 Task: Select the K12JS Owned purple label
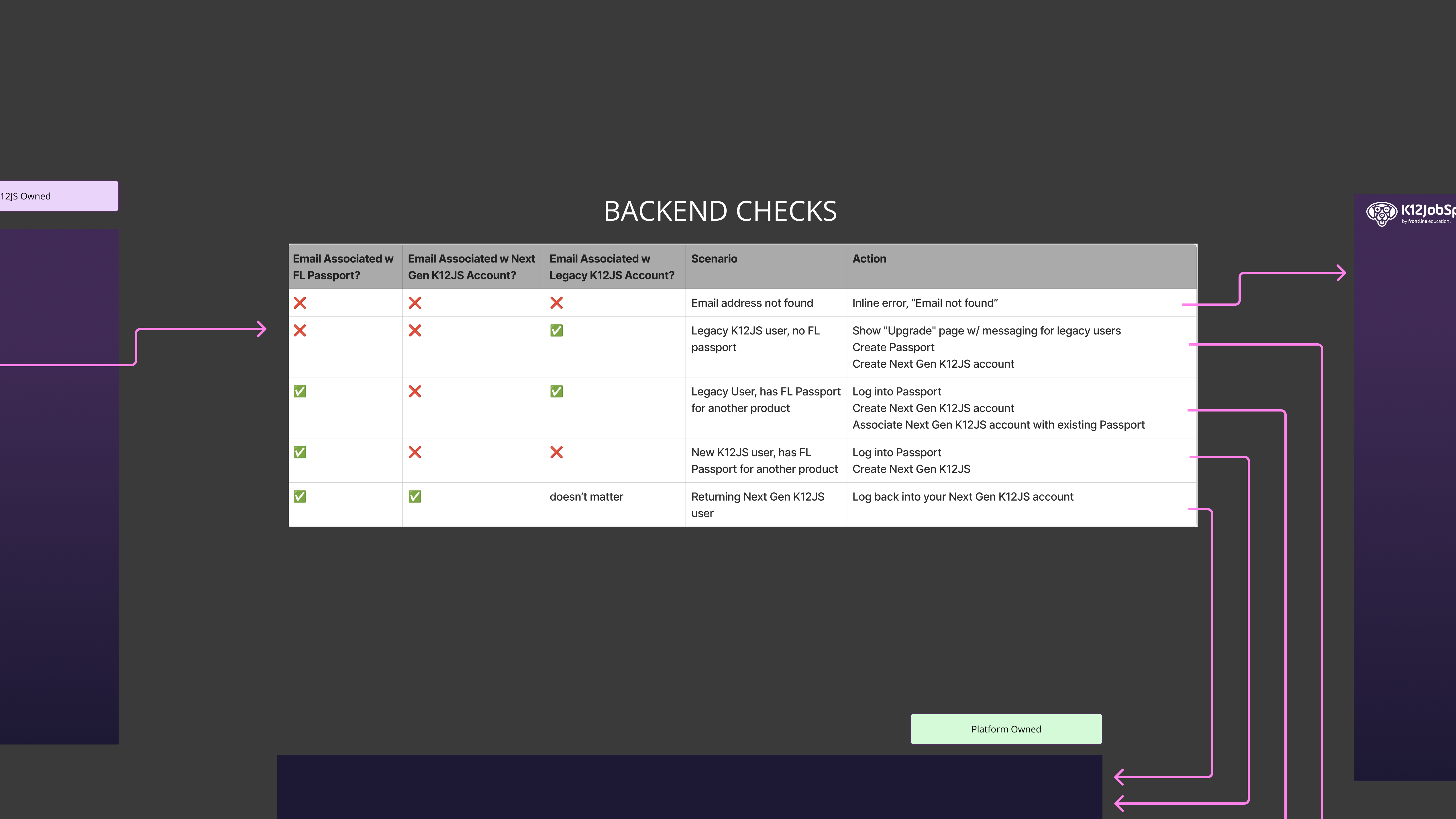tap(59, 196)
